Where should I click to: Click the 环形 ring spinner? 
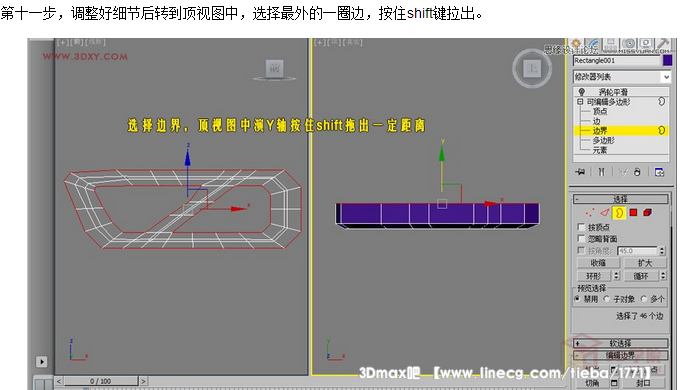[617, 276]
